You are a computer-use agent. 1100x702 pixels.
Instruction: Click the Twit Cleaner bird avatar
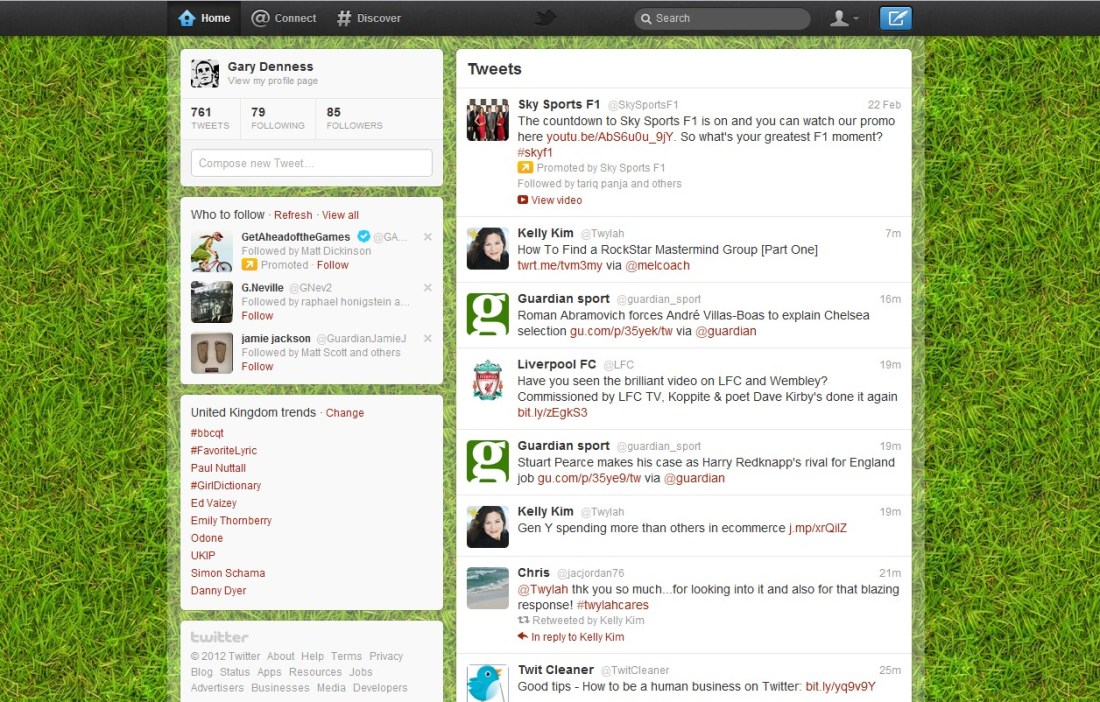[488, 682]
